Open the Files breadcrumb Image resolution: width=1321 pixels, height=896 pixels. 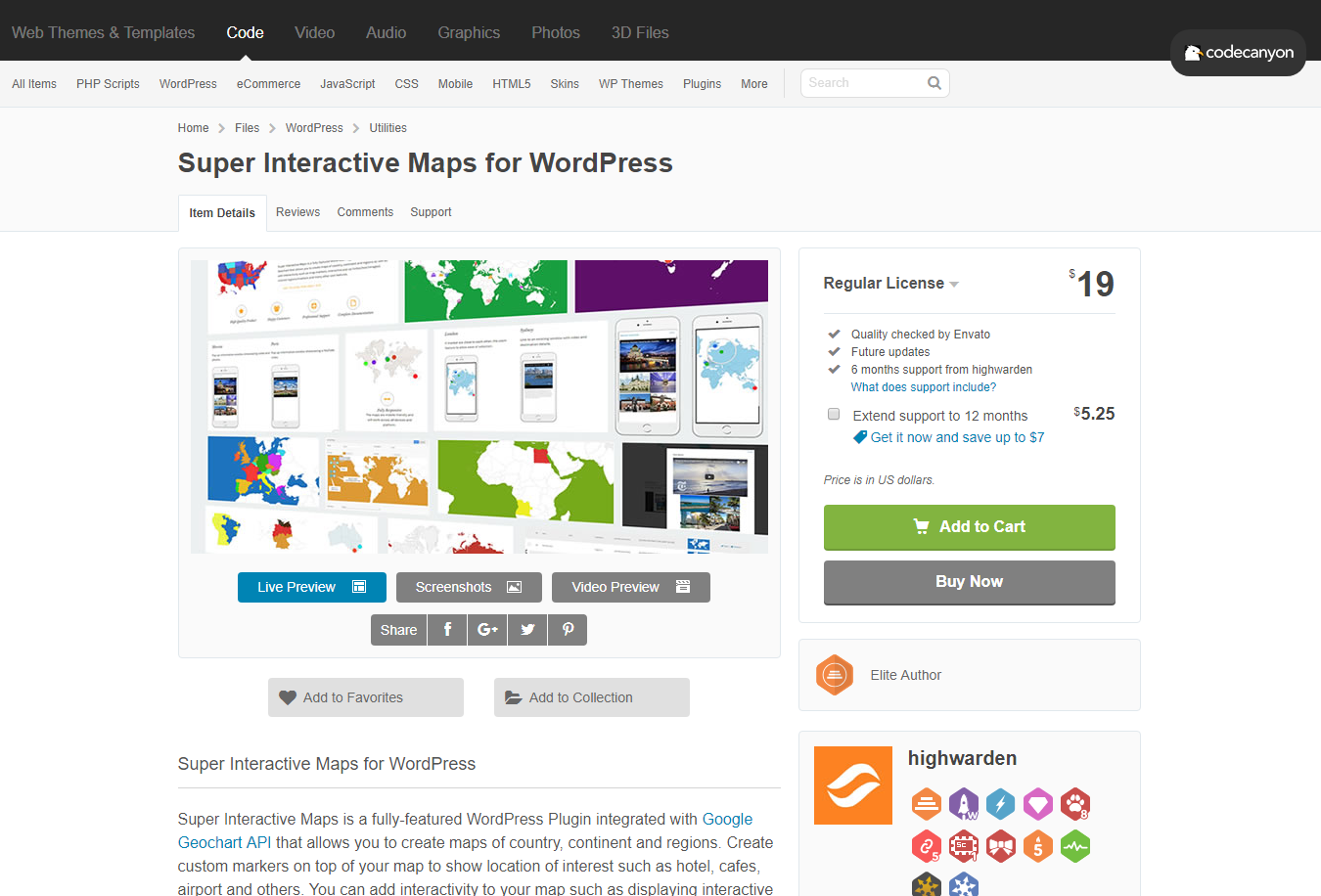[247, 128]
